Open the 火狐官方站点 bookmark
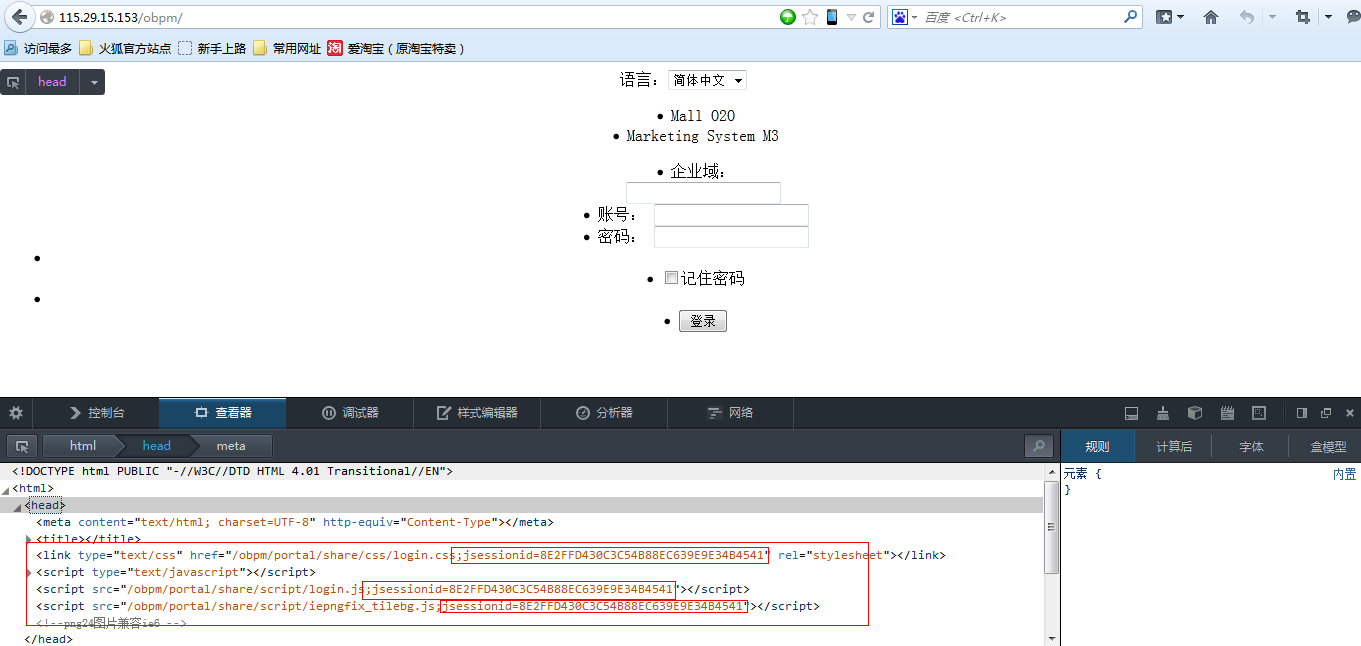Viewport: 1361px width, 646px height. coord(125,48)
